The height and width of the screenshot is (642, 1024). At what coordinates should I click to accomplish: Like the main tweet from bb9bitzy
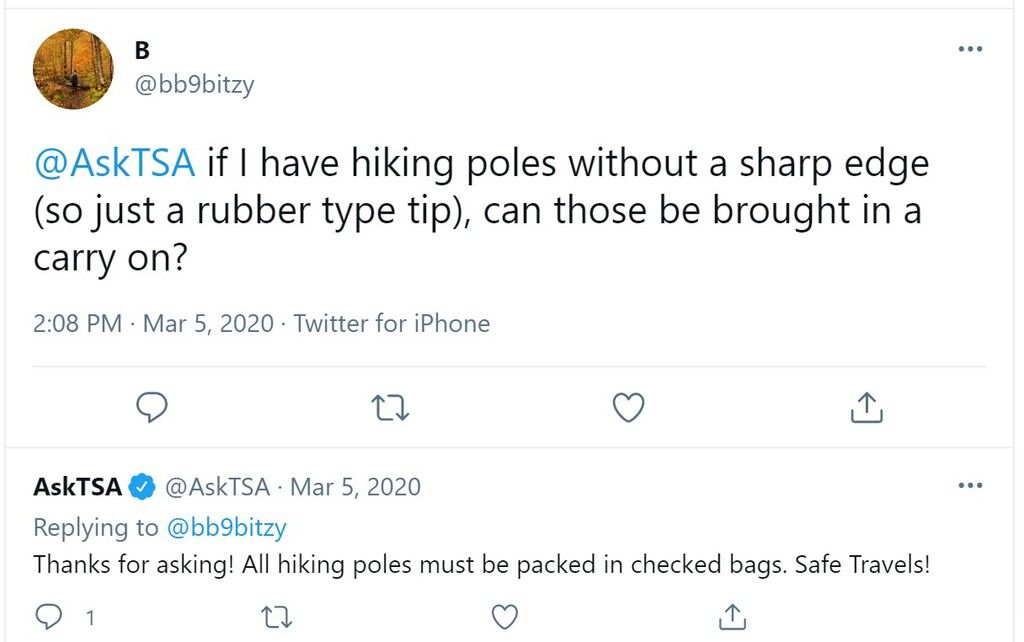click(628, 408)
